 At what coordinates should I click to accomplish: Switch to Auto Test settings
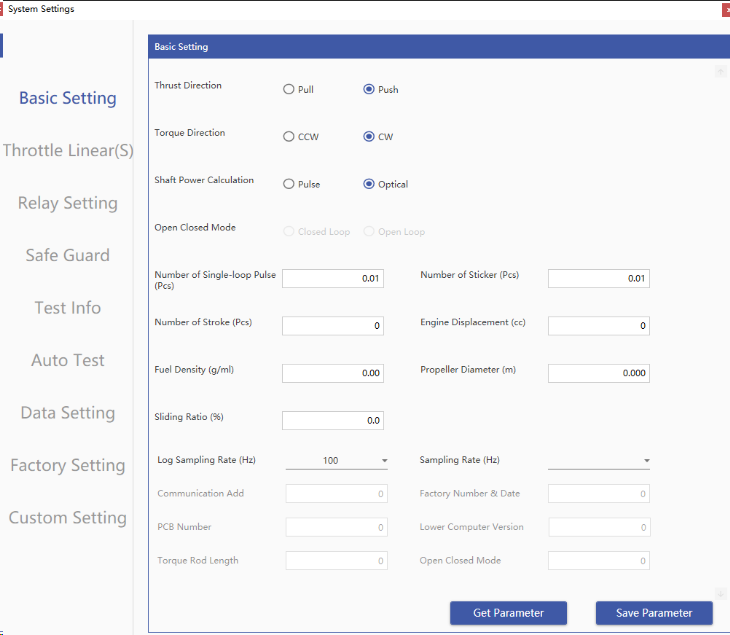68,361
